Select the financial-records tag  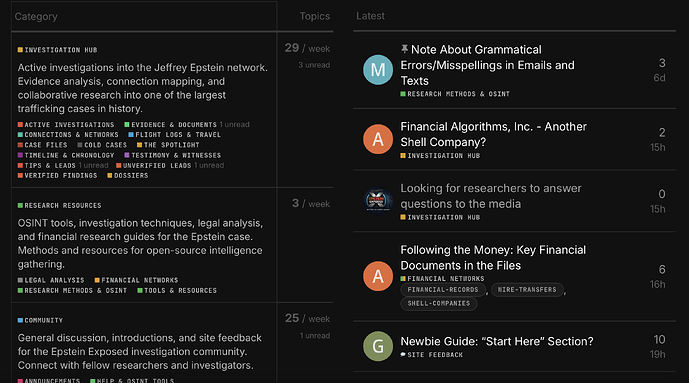tap(443, 290)
